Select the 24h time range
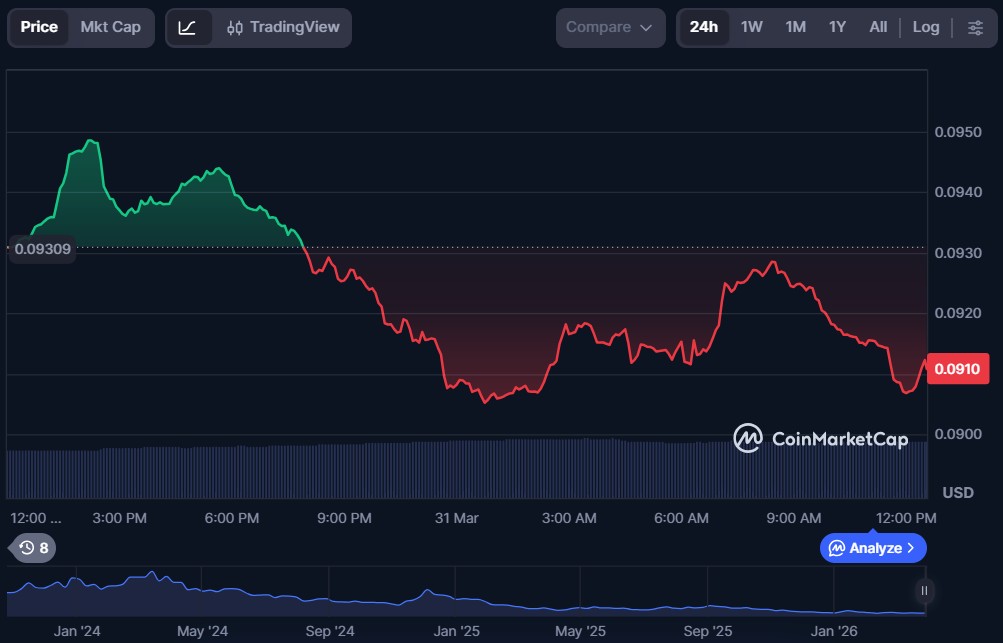This screenshot has width=1003, height=643. point(703,27)
